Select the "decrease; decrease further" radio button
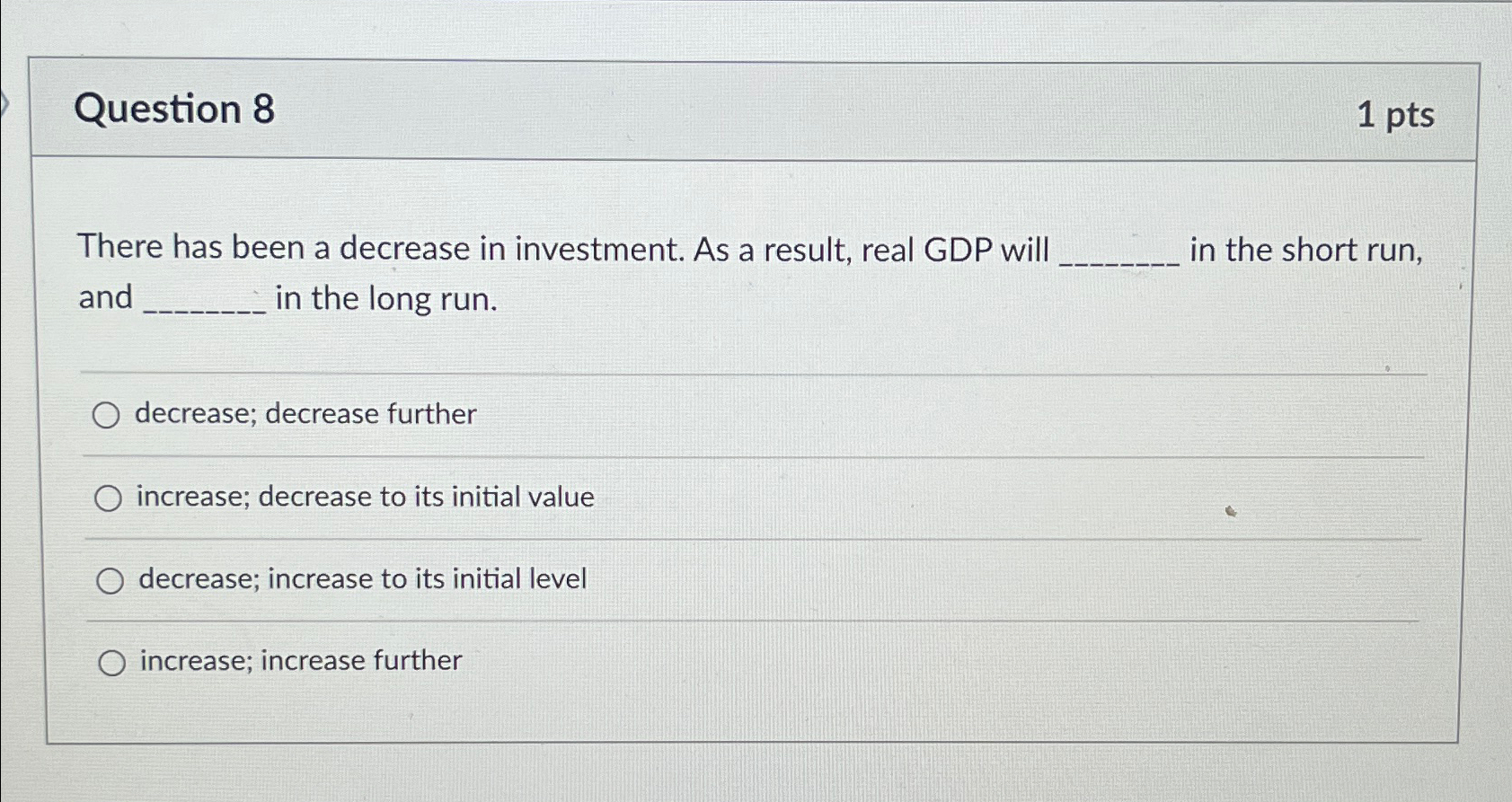Screen dimensions: 1512x802 (109, 415)
